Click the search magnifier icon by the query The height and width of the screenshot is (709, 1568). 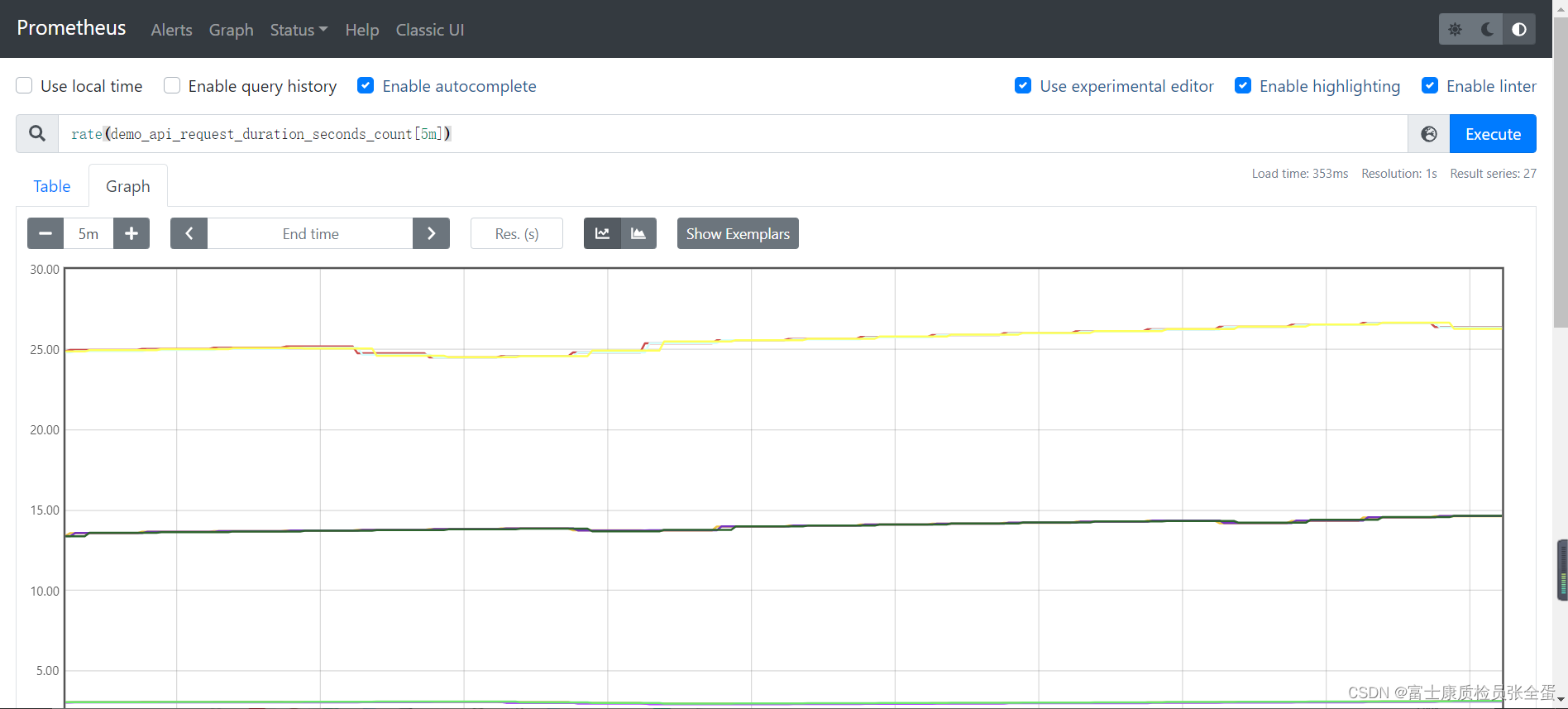click(37, 133)
